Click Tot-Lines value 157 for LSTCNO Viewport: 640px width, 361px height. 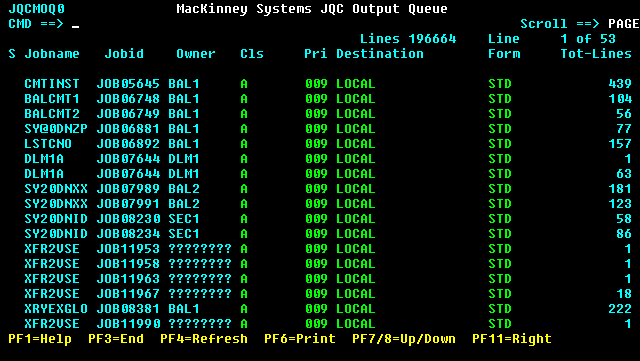(x=620, y=144)
